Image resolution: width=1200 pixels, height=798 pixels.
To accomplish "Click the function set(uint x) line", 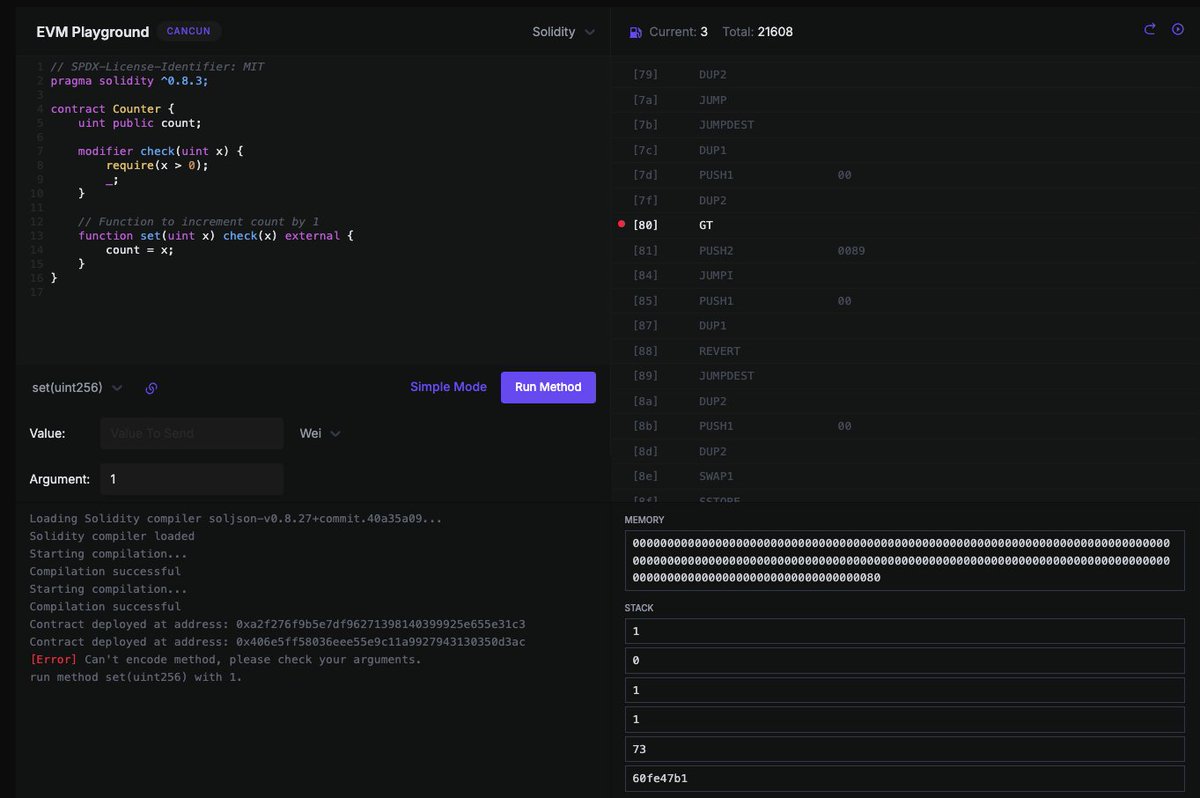I will (216, 235).
